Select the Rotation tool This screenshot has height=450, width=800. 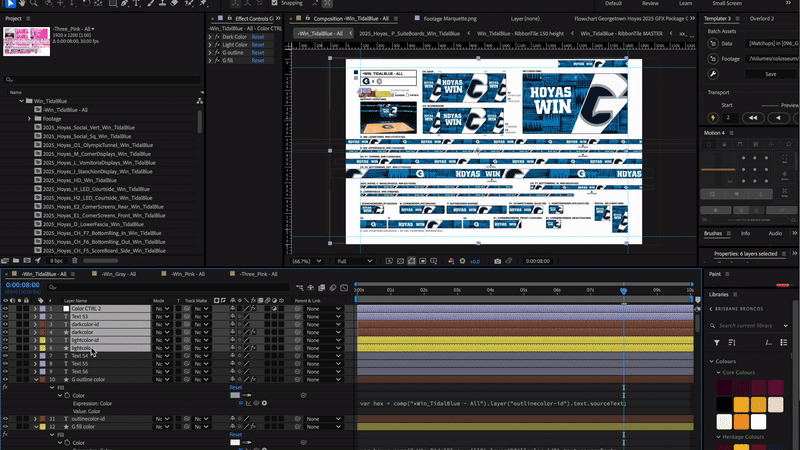click(x=86, y=3)
